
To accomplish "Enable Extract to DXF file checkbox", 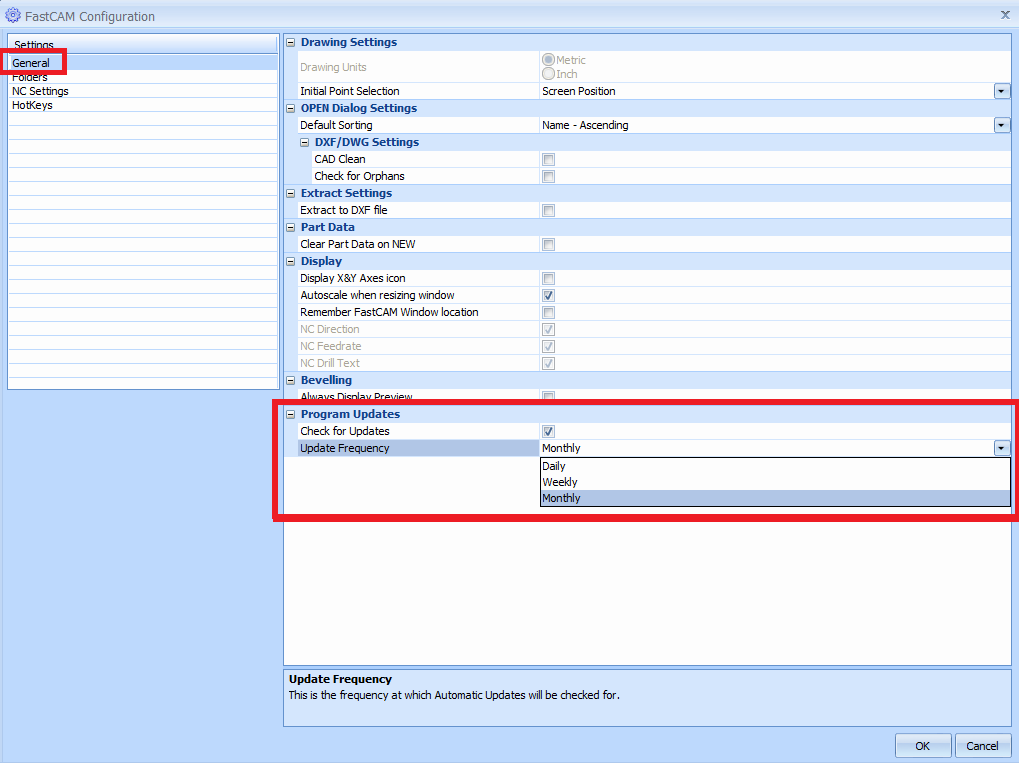I will click(x=548, y=211).
